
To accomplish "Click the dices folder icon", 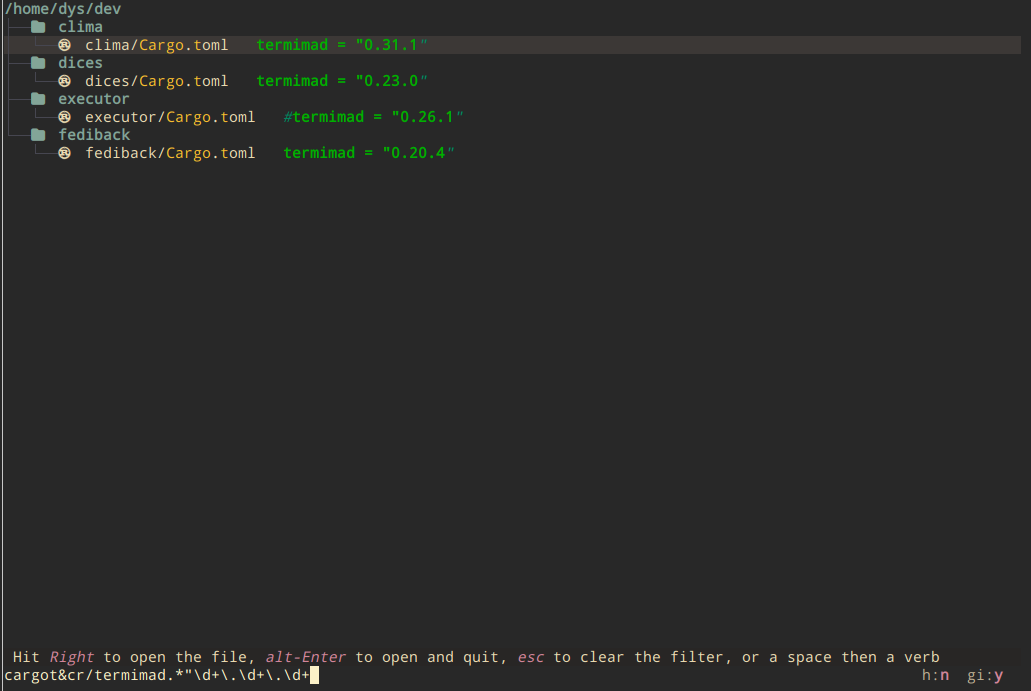I will [38, 63].
